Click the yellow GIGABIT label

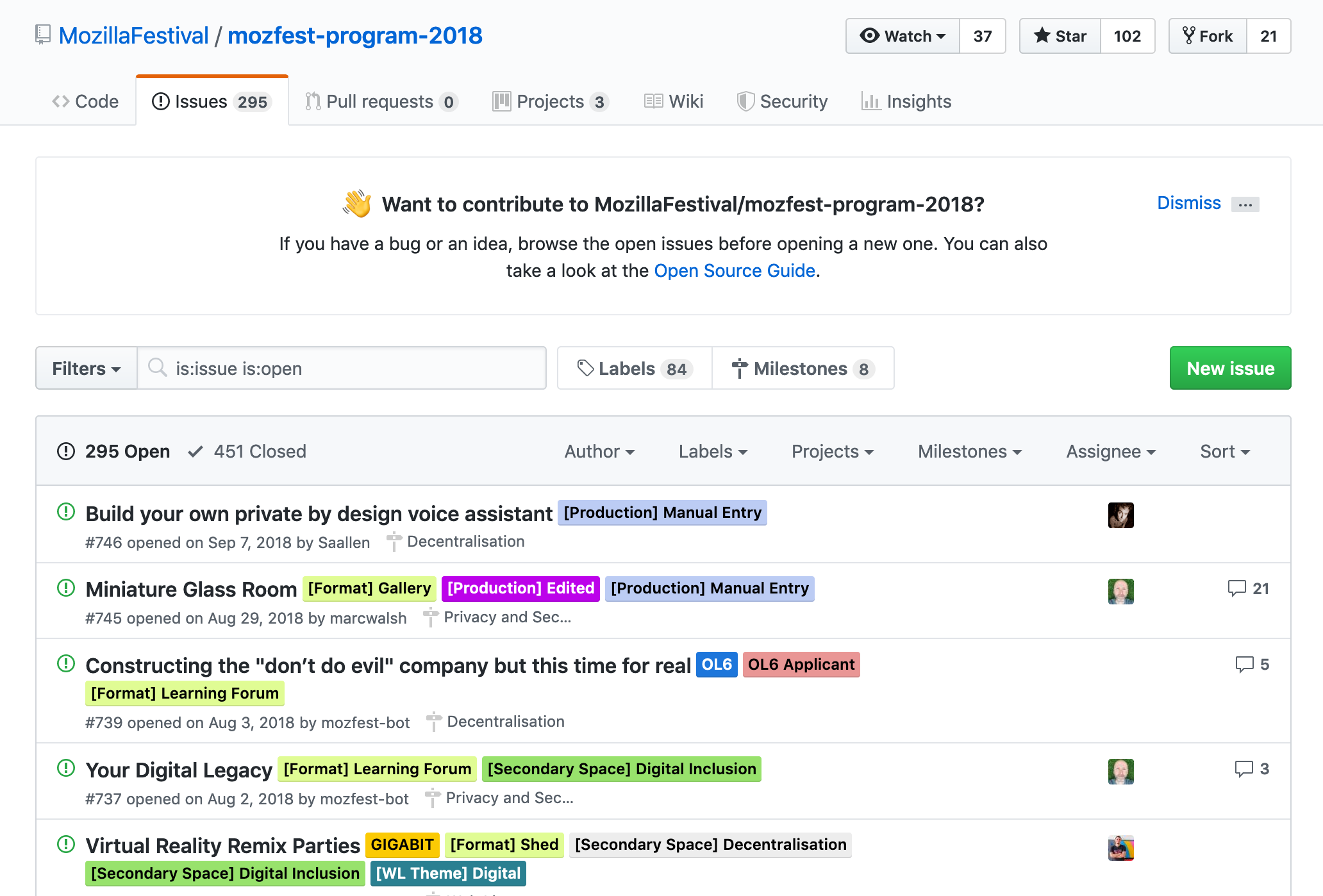[402, 845]
